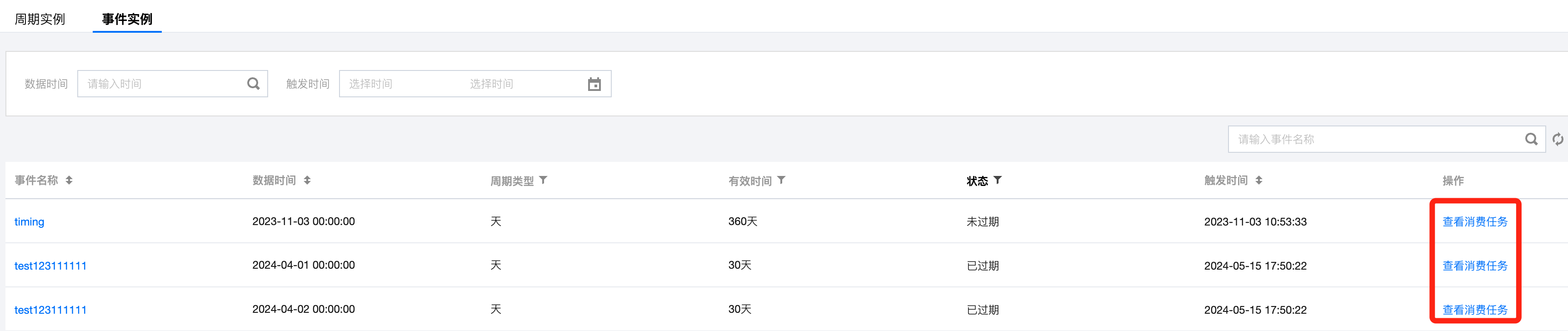Open the 有效时间 filter funnel
The width and height of the screenshot is (1568, 331).
[x=781, y=180]
